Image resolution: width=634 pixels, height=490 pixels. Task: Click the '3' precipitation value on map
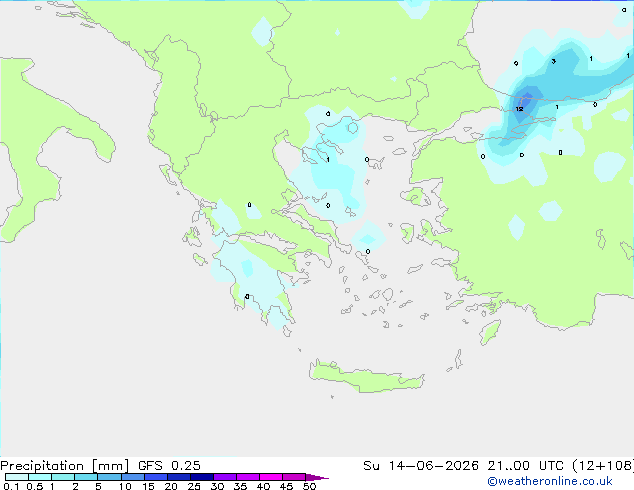point(554,61)
